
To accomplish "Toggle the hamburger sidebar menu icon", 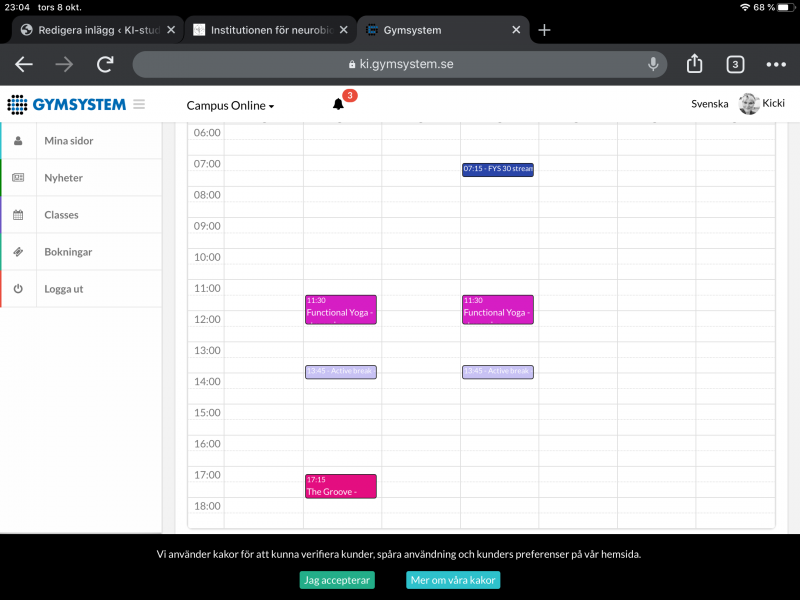I will point(139,104).
